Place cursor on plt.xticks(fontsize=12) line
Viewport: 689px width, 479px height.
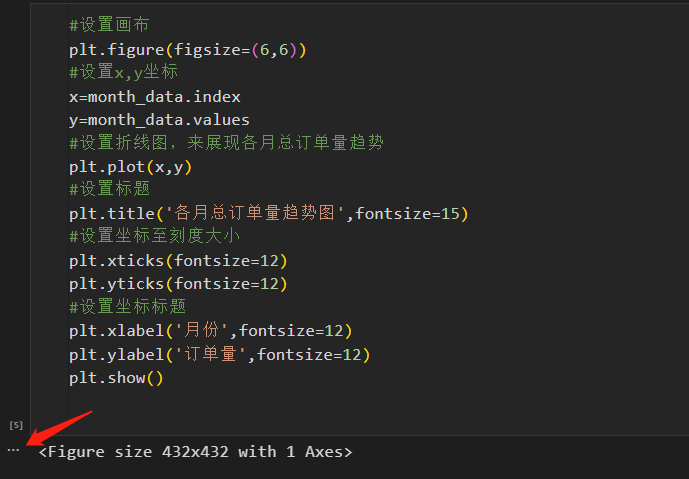[178, 261]
